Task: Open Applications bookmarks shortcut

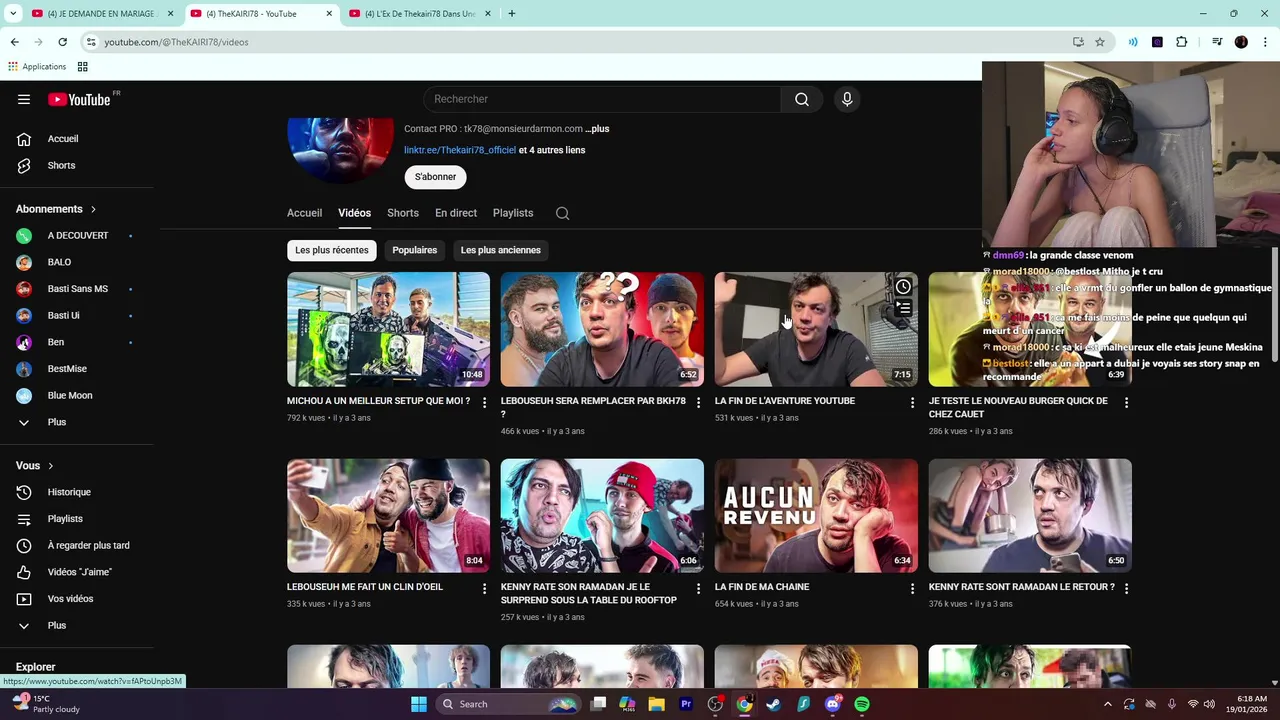Action: (x=37, y=67)
